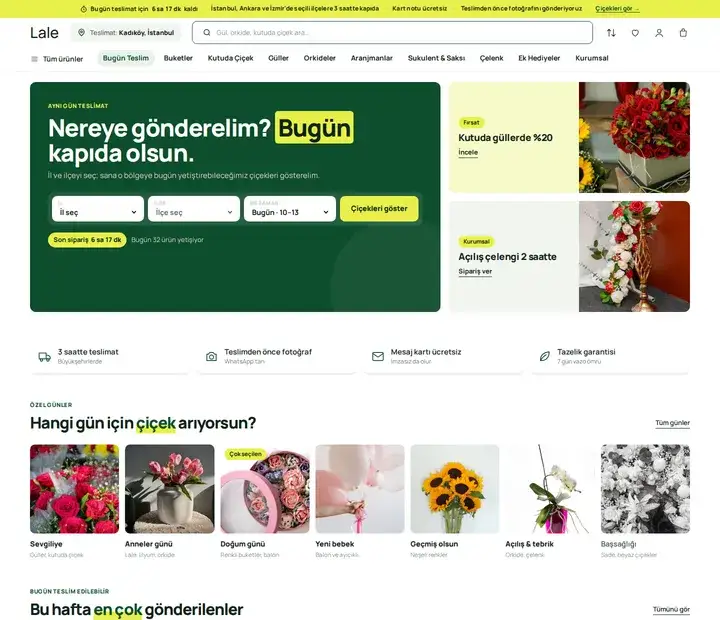The image size is (720, 620).
Task: Click 'Bugün 32 ürün yetişiyor' text
Action: coord(167,240)
